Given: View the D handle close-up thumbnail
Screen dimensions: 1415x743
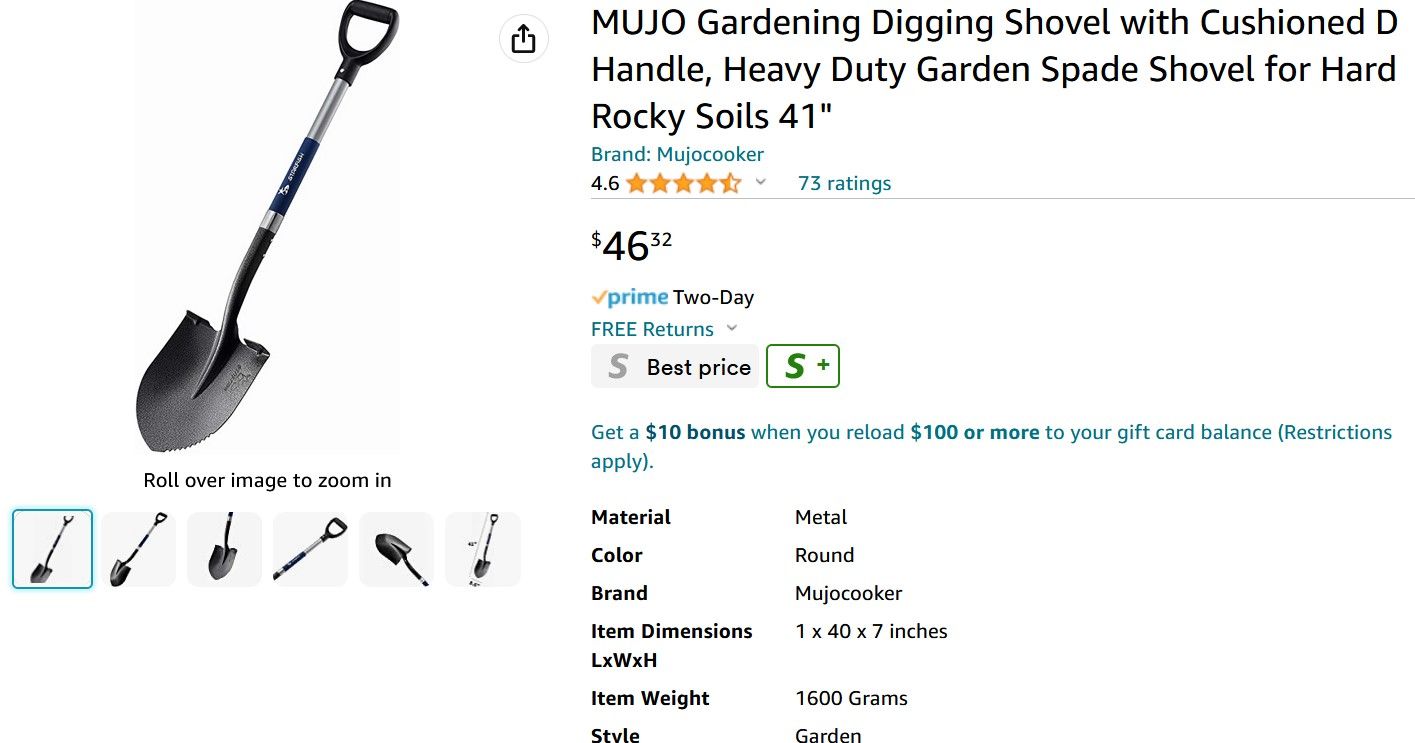Looking at the screenshot, I should coord(310,549).
